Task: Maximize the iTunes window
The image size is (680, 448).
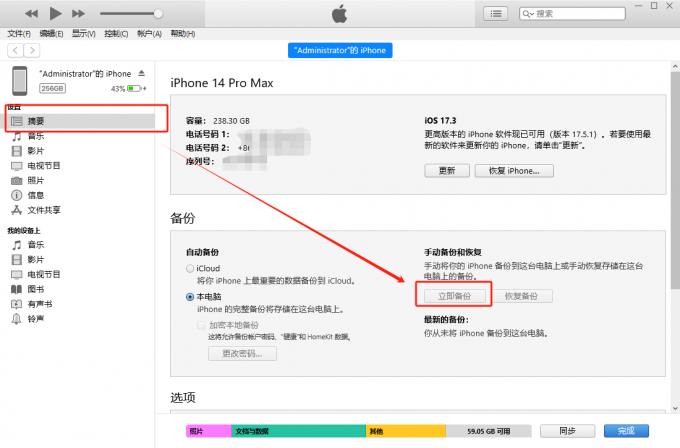Action: (654, 6)
